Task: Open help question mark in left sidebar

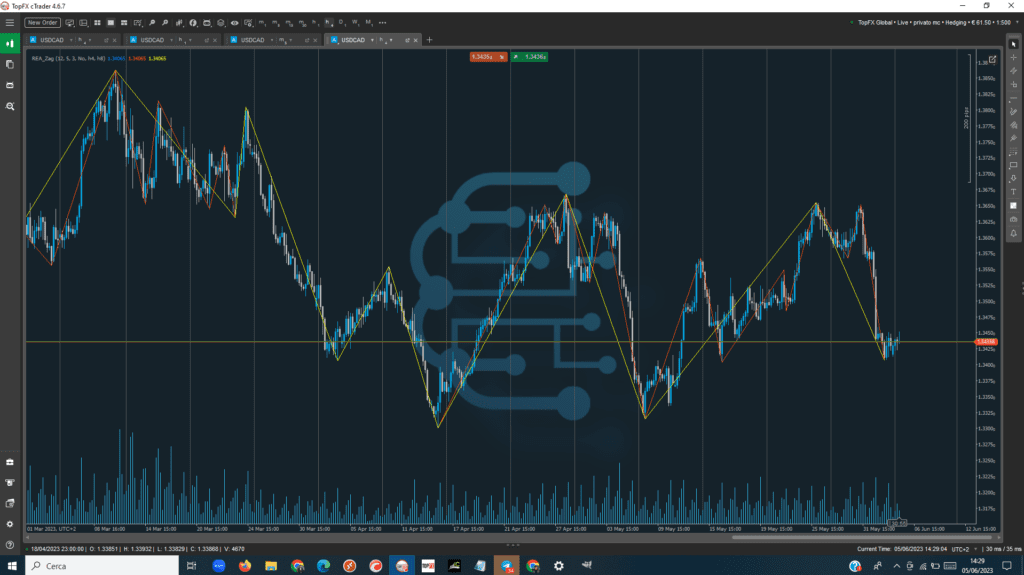Action: 10,544
